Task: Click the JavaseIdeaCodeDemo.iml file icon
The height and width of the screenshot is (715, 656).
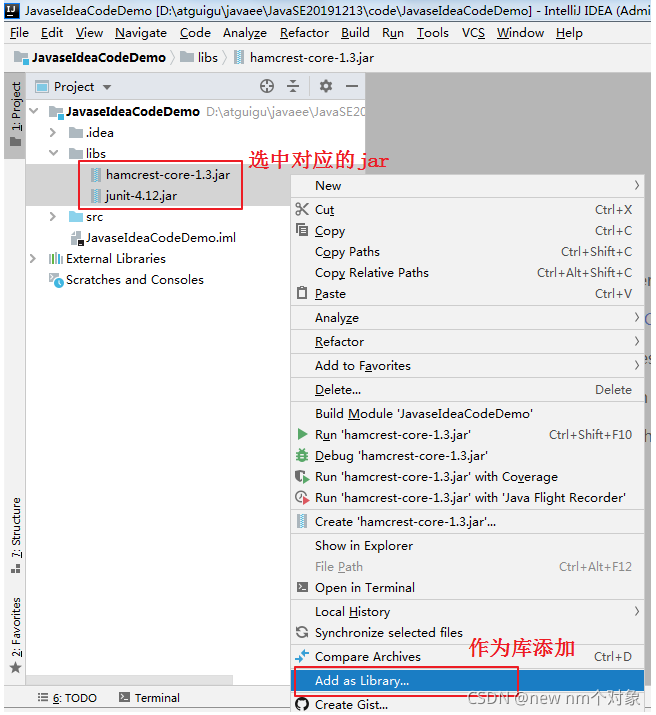Action: (77, 238)
